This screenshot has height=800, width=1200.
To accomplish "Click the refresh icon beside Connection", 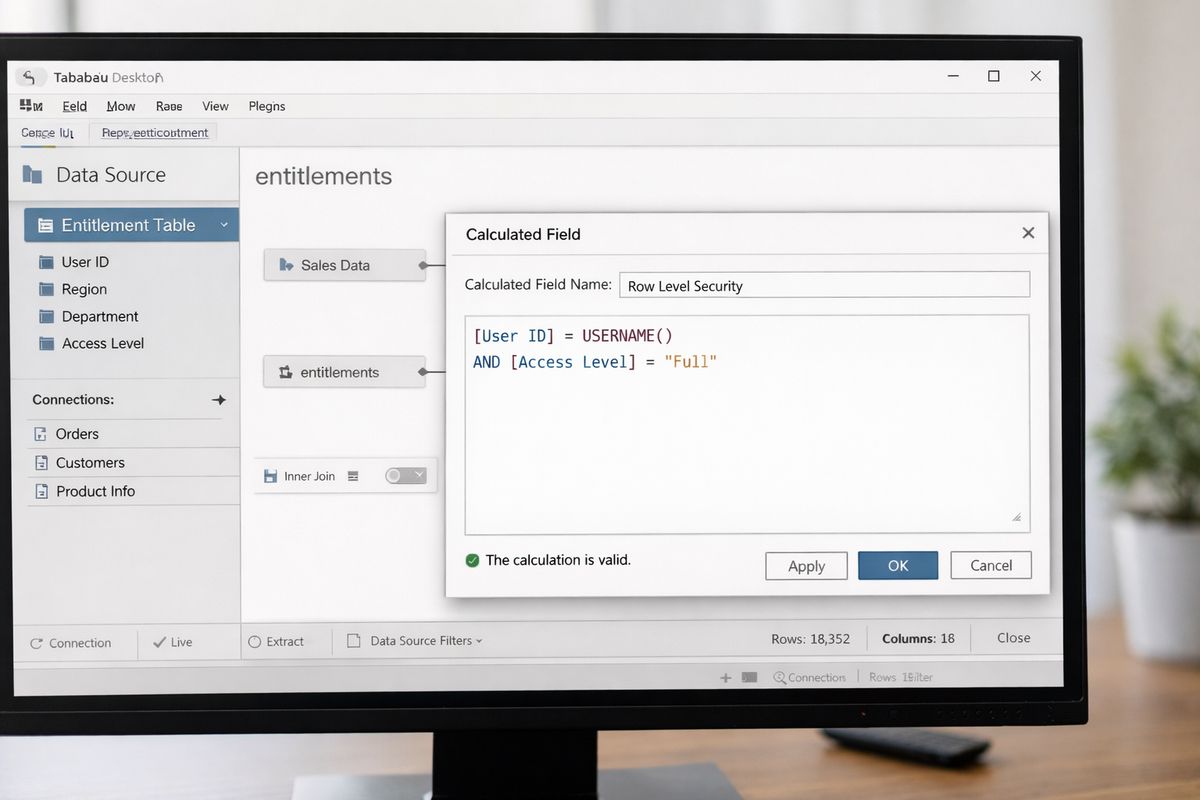I will 37,643.
